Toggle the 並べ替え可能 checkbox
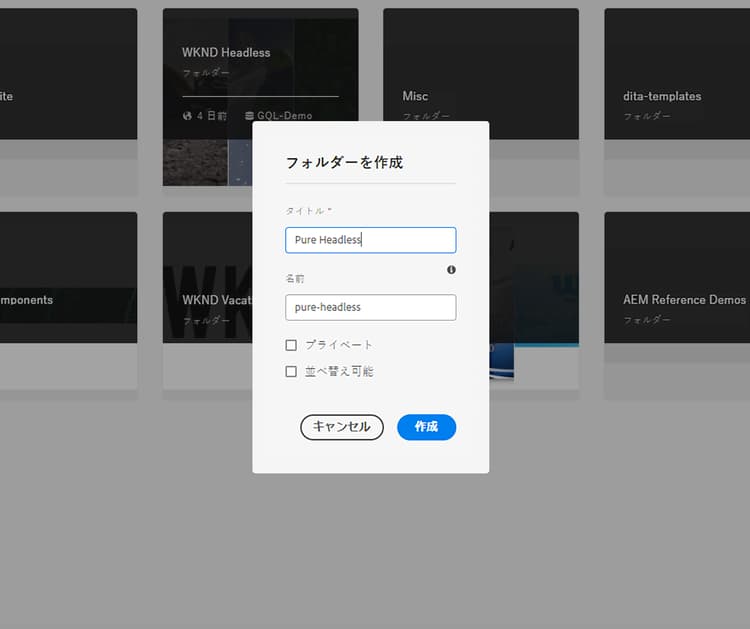 coord(291,371)
